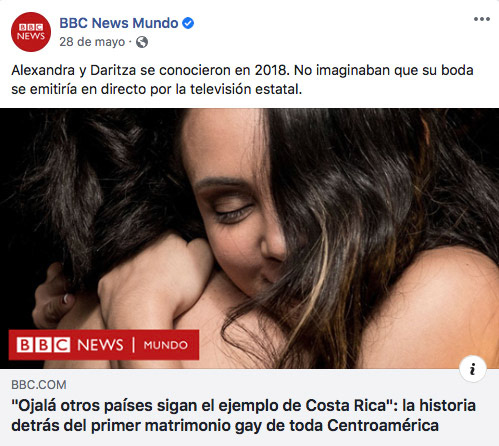Open the three-dot post options menu

click(x=482, y=19)
